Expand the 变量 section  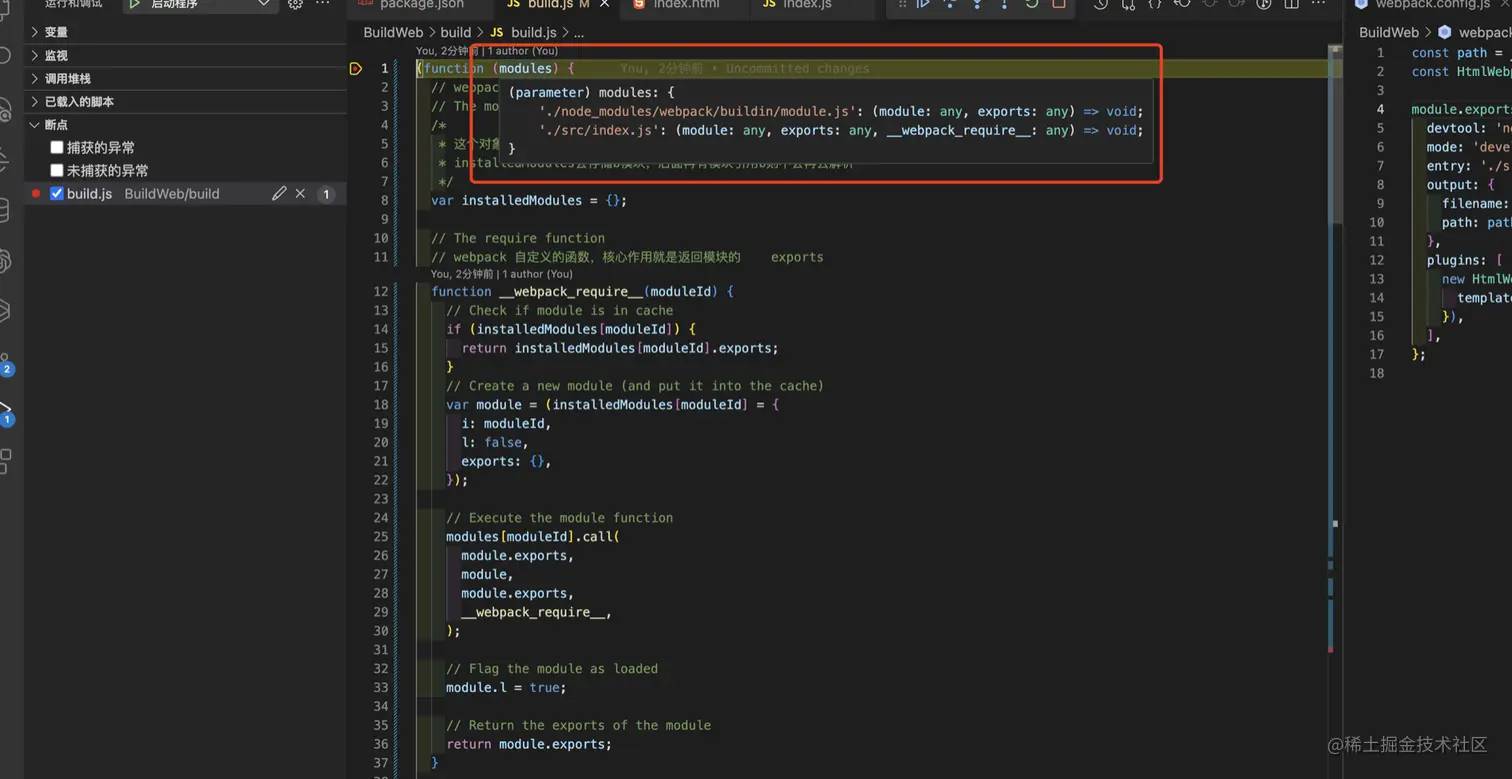[x=185, y=32]
